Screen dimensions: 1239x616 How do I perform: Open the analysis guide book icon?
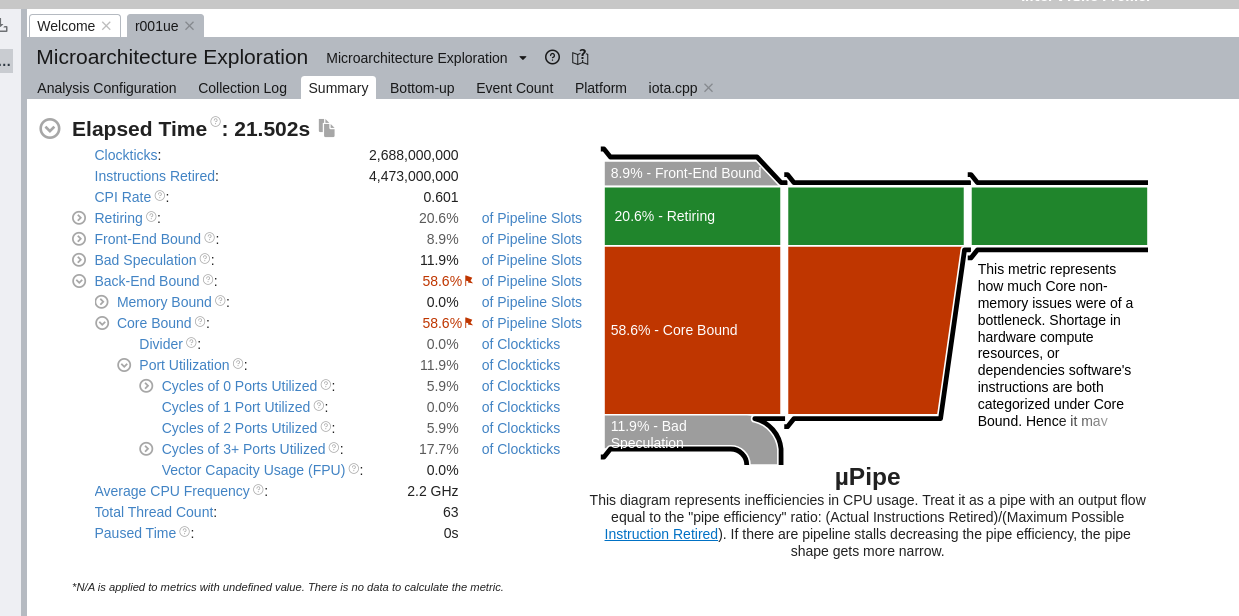580,58
